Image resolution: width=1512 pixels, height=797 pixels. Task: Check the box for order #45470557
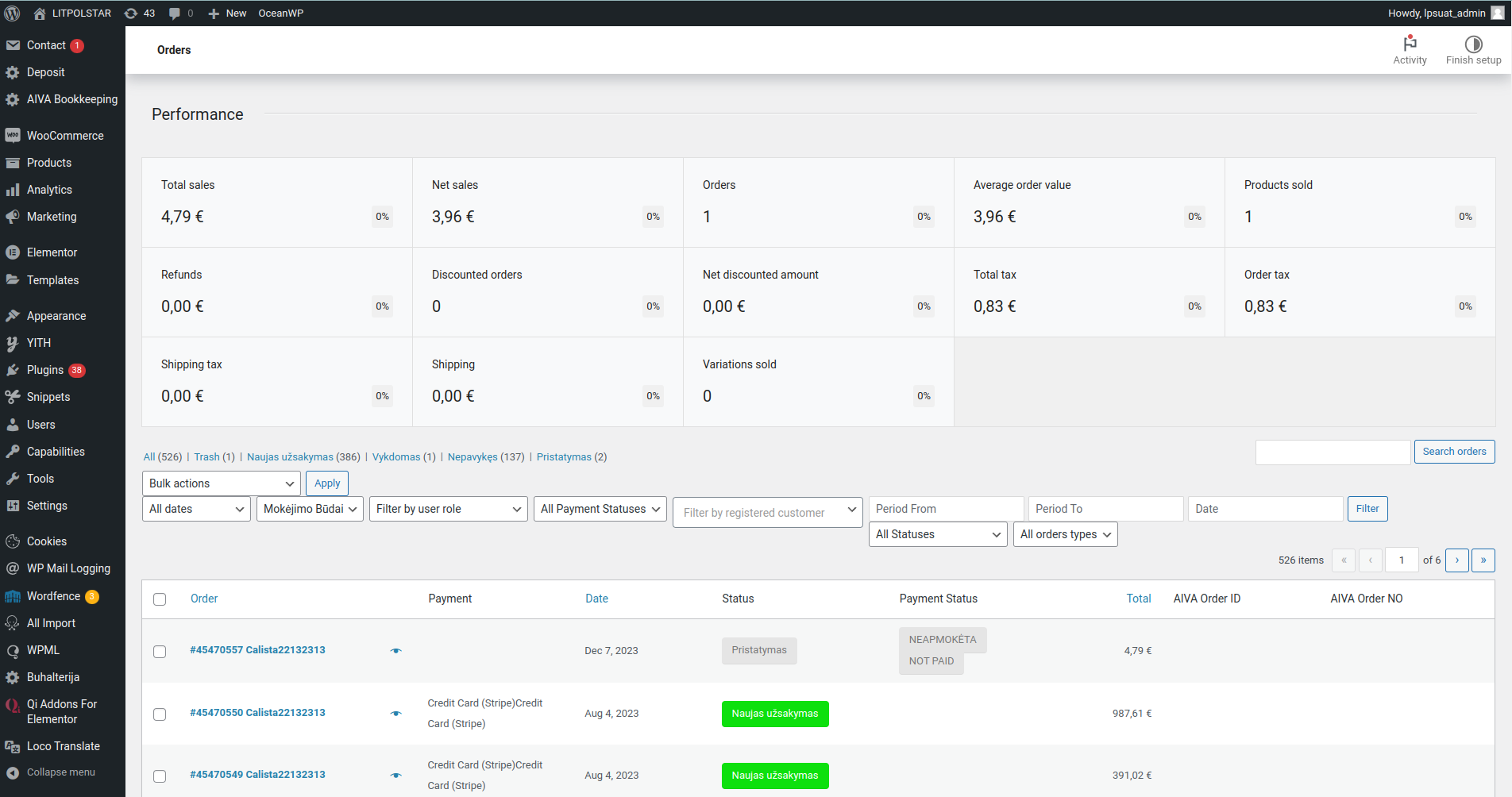(160, 651)
